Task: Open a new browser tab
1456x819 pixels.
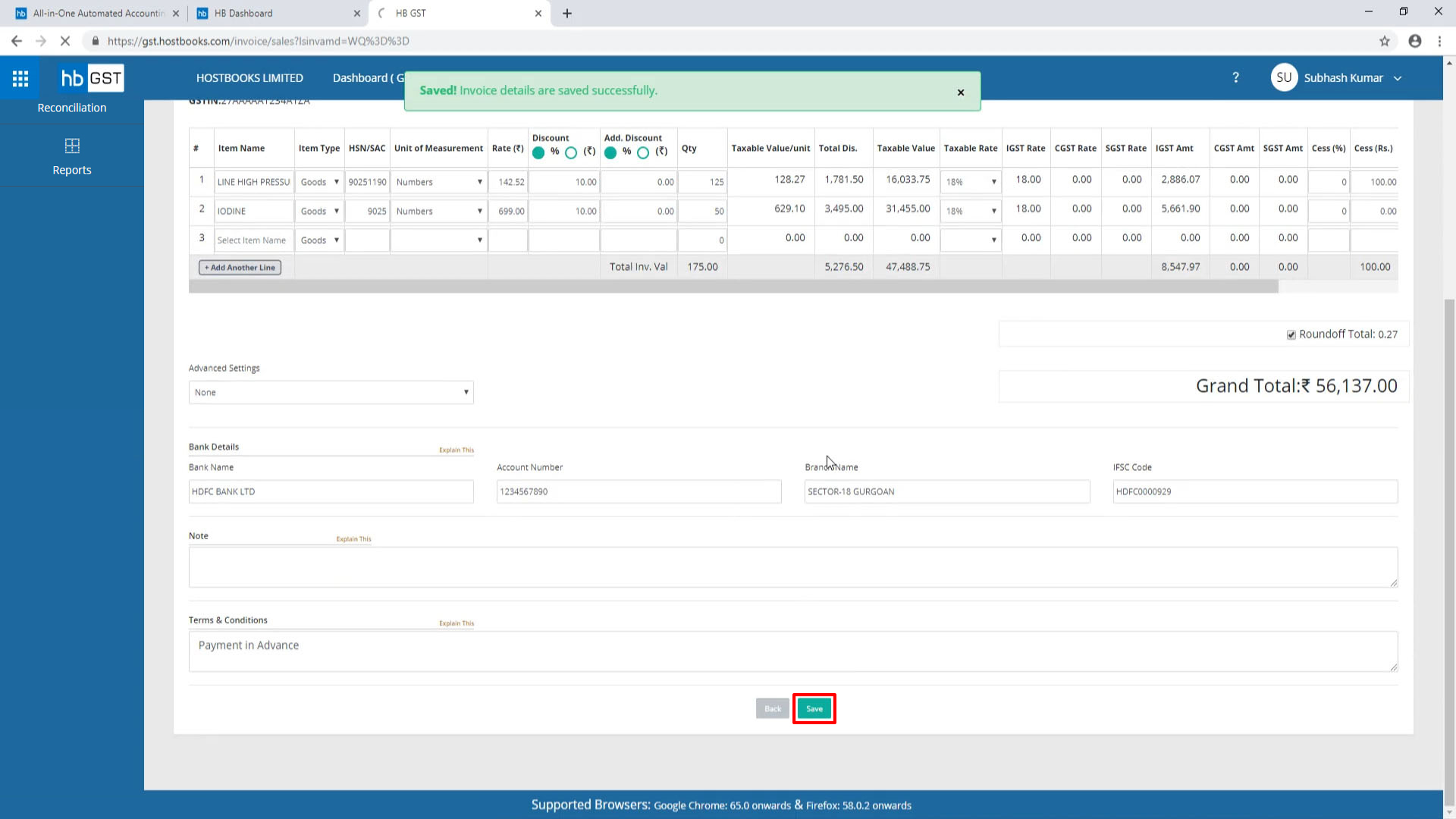Action: (x=567, y=13)
